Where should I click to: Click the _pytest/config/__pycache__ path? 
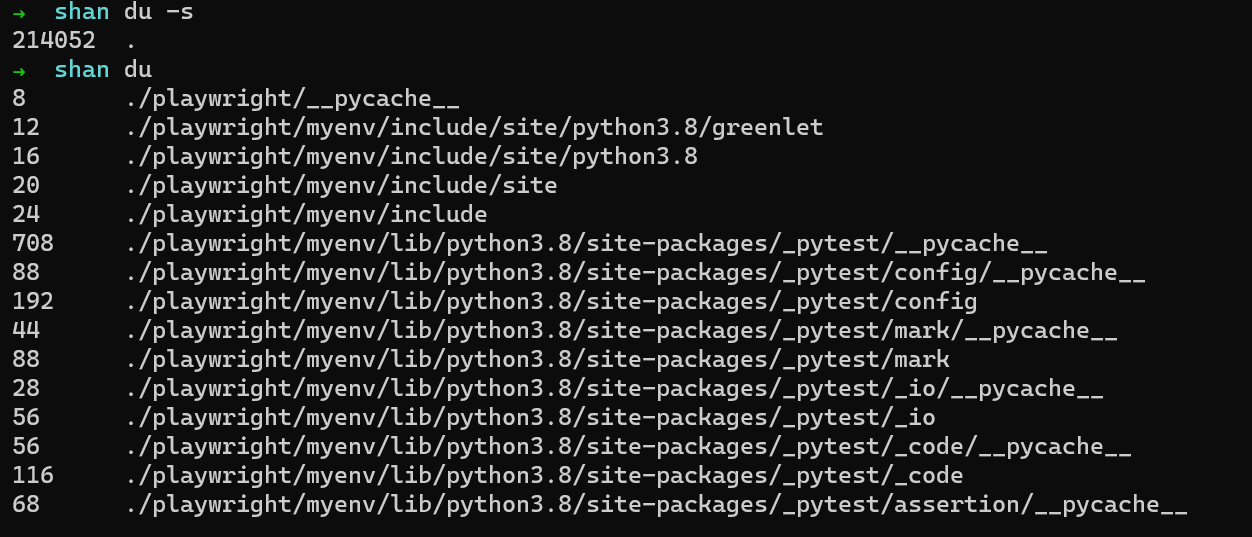(x=635, y=273)
